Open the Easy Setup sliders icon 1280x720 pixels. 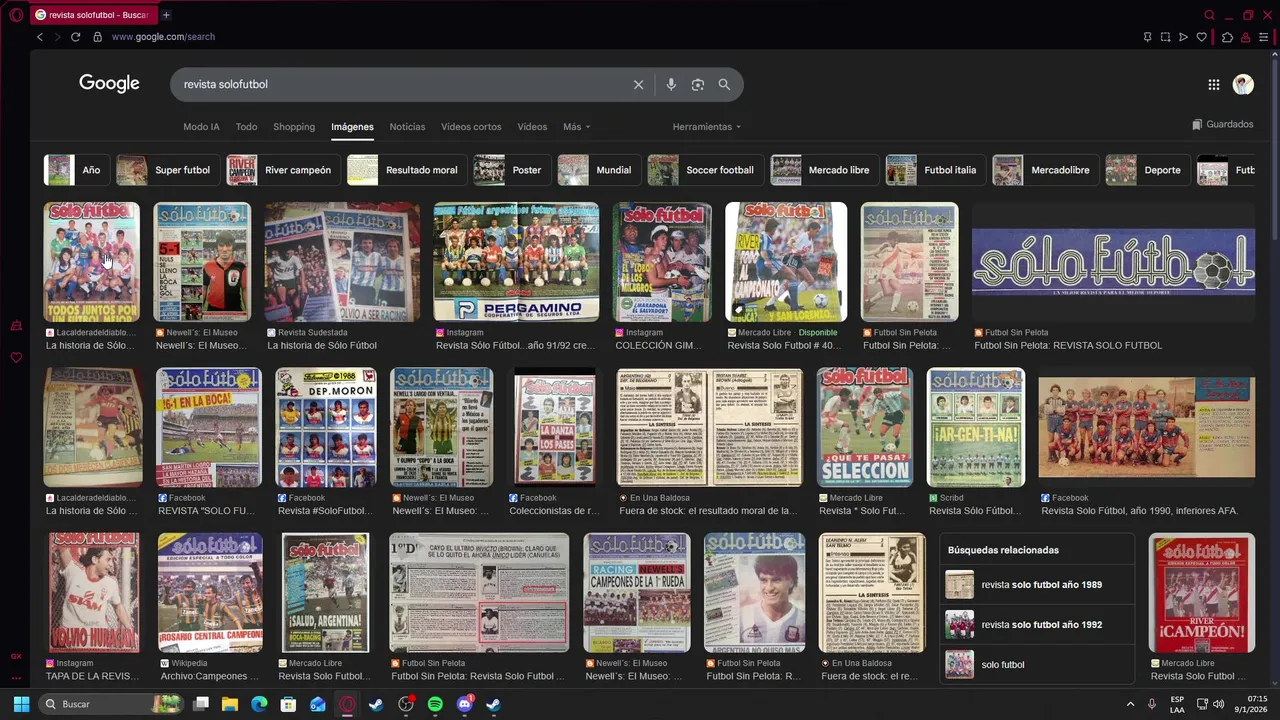[x=1264, y=37]
